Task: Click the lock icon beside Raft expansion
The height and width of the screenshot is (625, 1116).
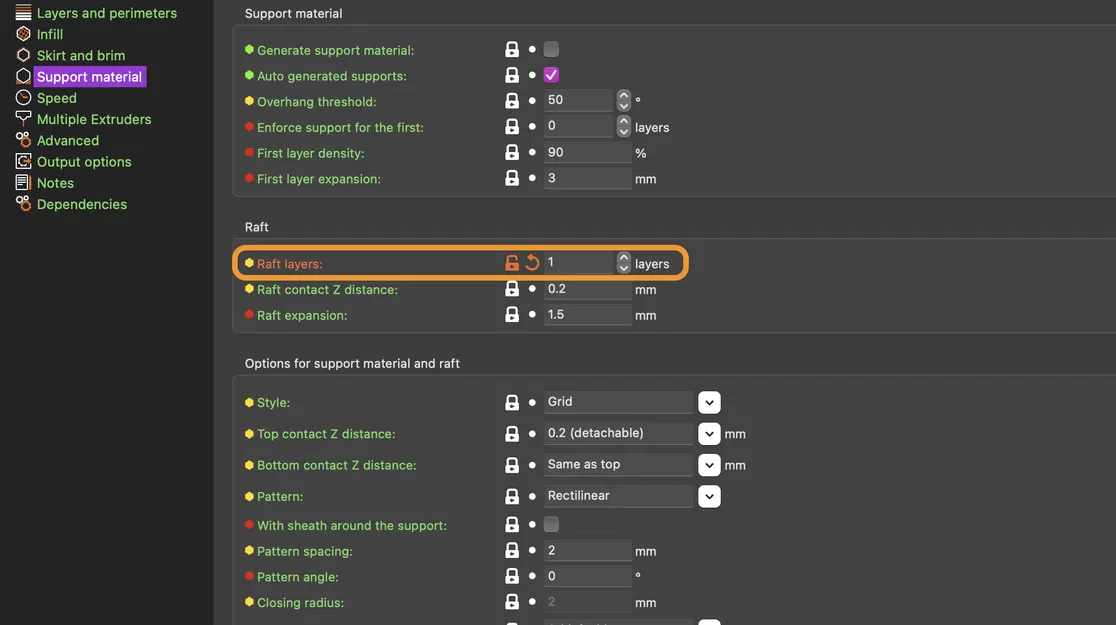Action: tap(512, 315)
